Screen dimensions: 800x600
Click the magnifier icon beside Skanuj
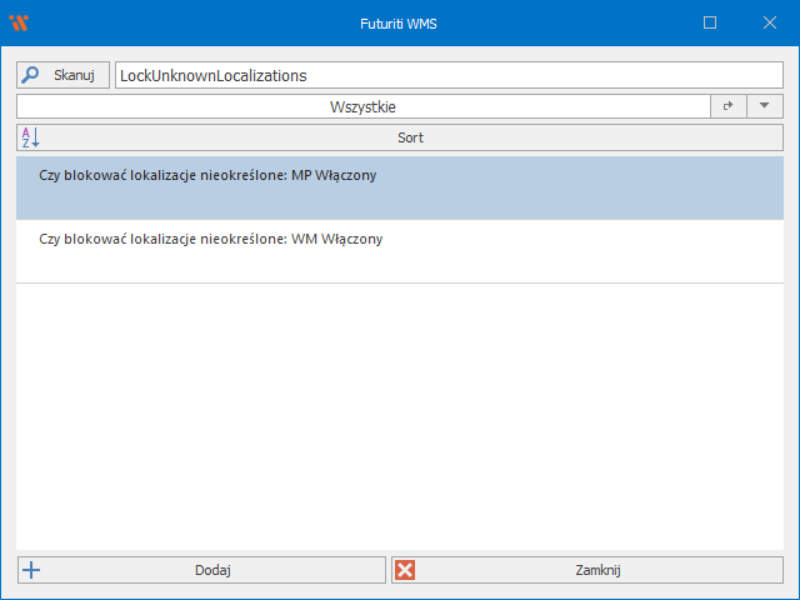31,75
